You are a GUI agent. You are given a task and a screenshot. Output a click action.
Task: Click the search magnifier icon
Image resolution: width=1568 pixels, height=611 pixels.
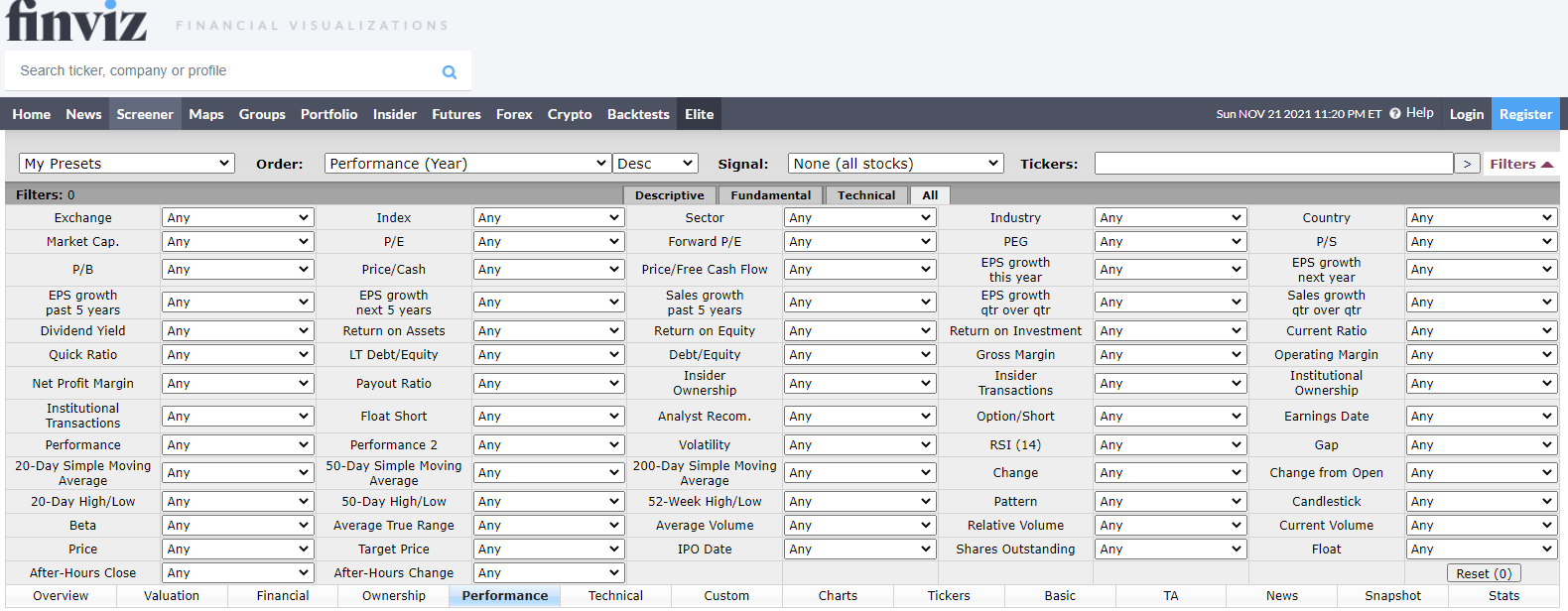click(x=450, y=71)
